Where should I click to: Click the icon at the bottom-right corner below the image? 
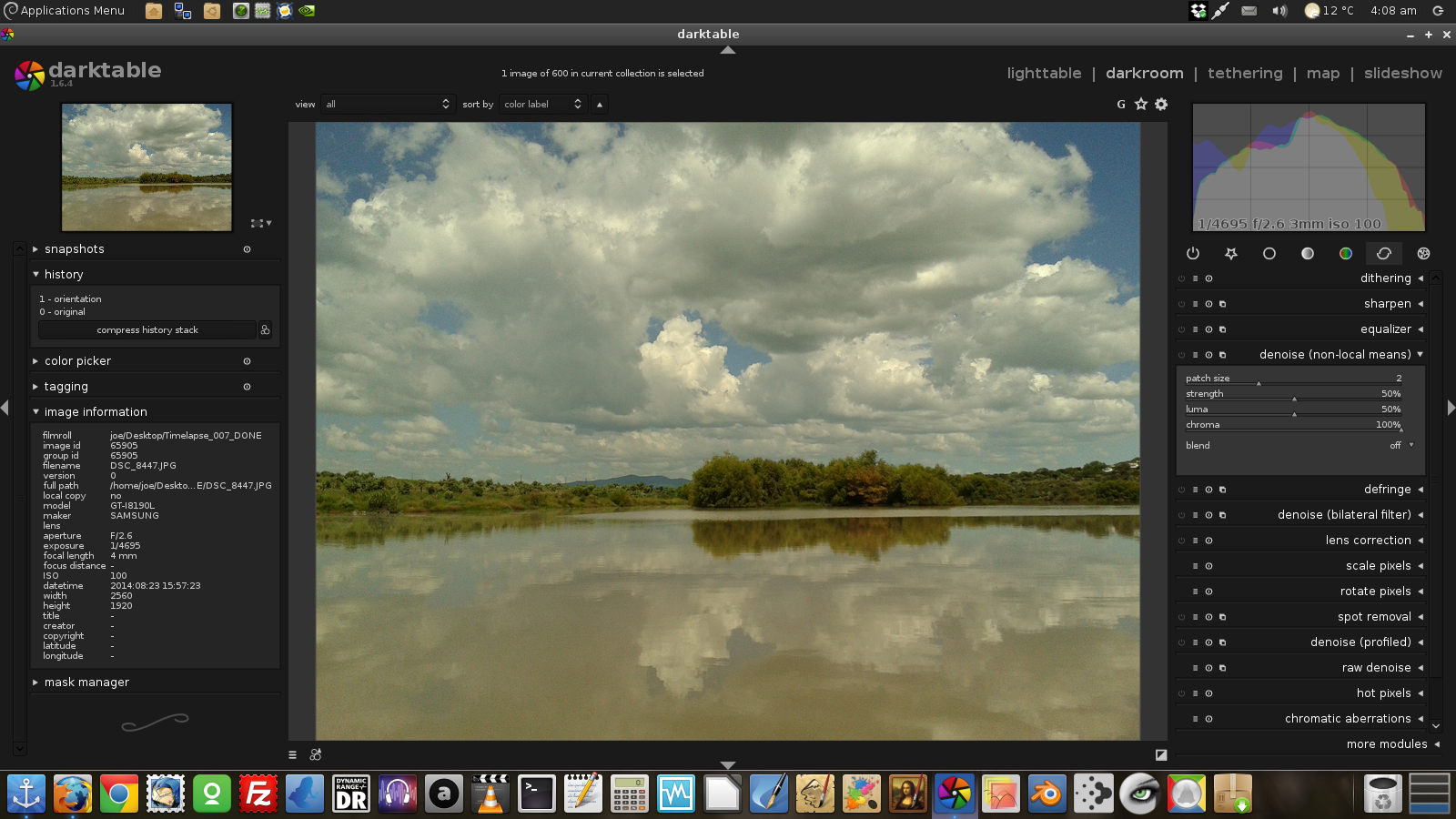(1161, 754)
